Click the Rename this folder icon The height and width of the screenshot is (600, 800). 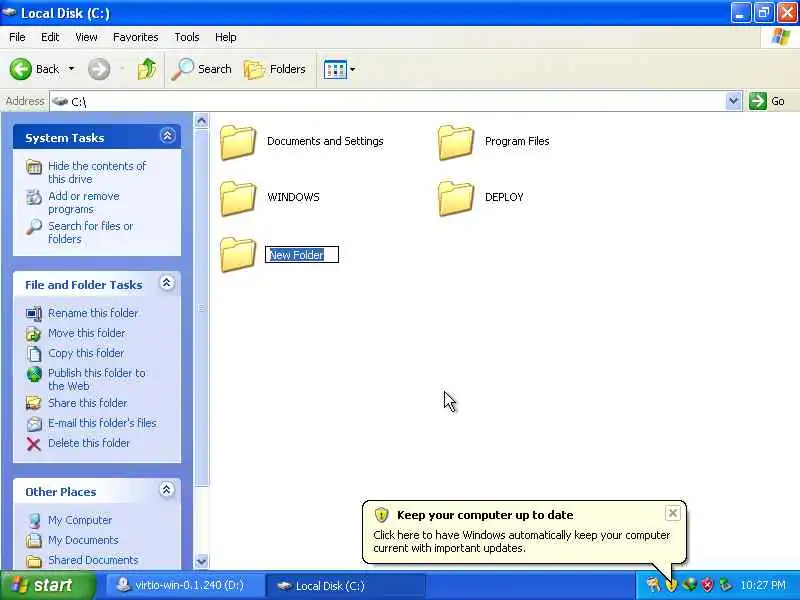click(34, 313)
